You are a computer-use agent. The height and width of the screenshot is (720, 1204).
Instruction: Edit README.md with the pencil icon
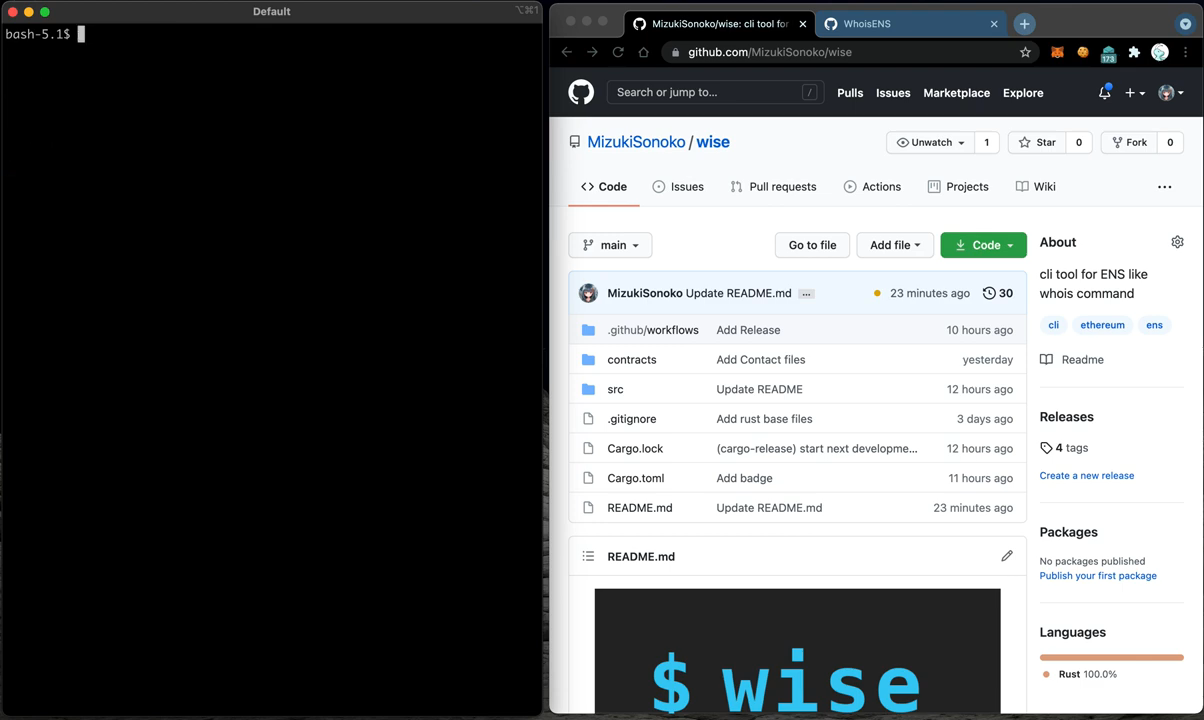point(1007,556)
